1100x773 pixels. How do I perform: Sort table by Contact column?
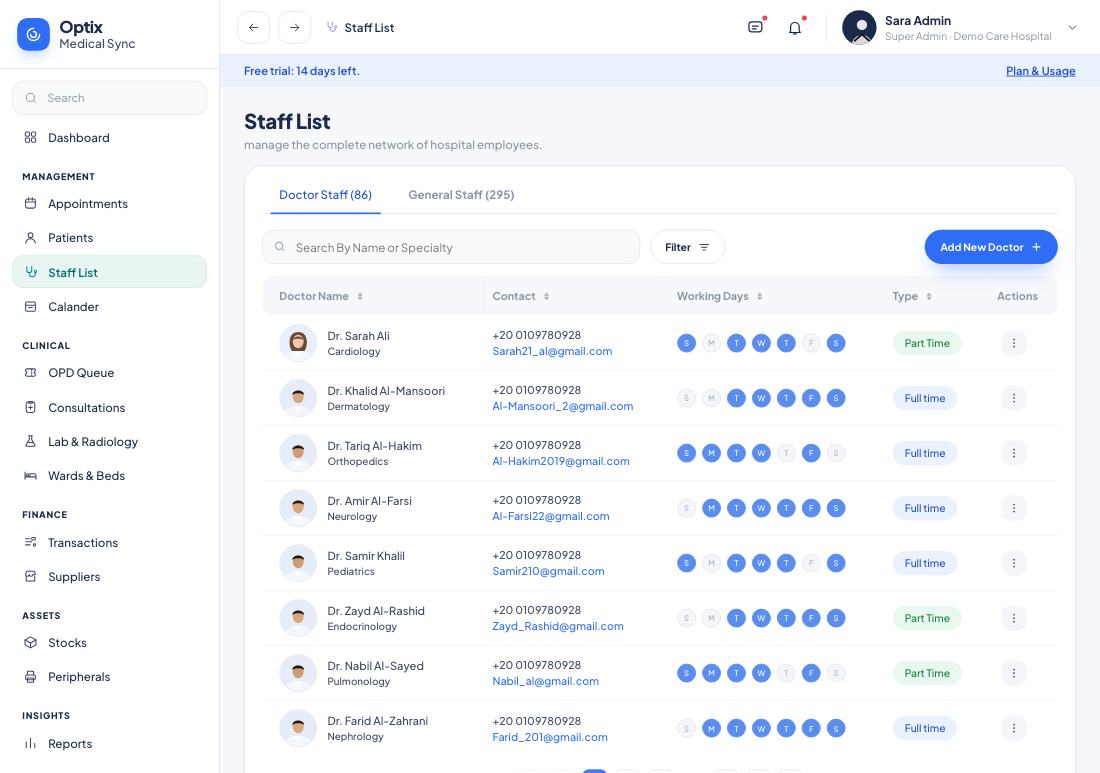pos(546,296)
